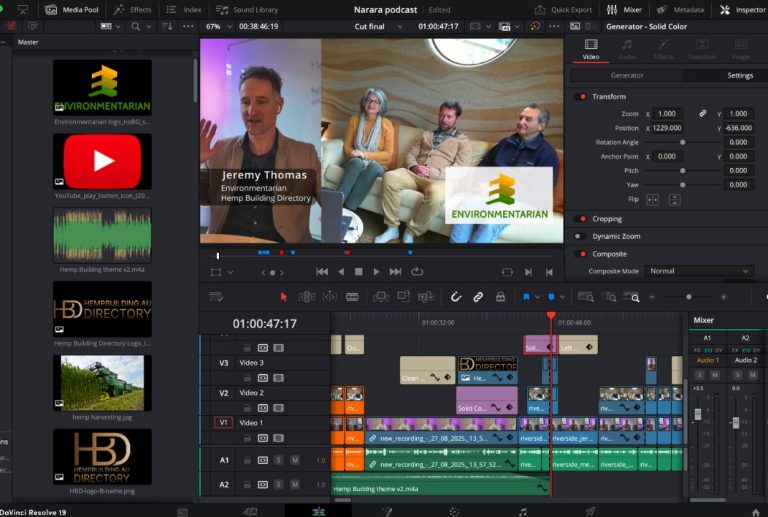This screenshot has height=517, width=768.
Task: Click the Loop playback icon
Action: pyautogui.click(x=417, y=271)
